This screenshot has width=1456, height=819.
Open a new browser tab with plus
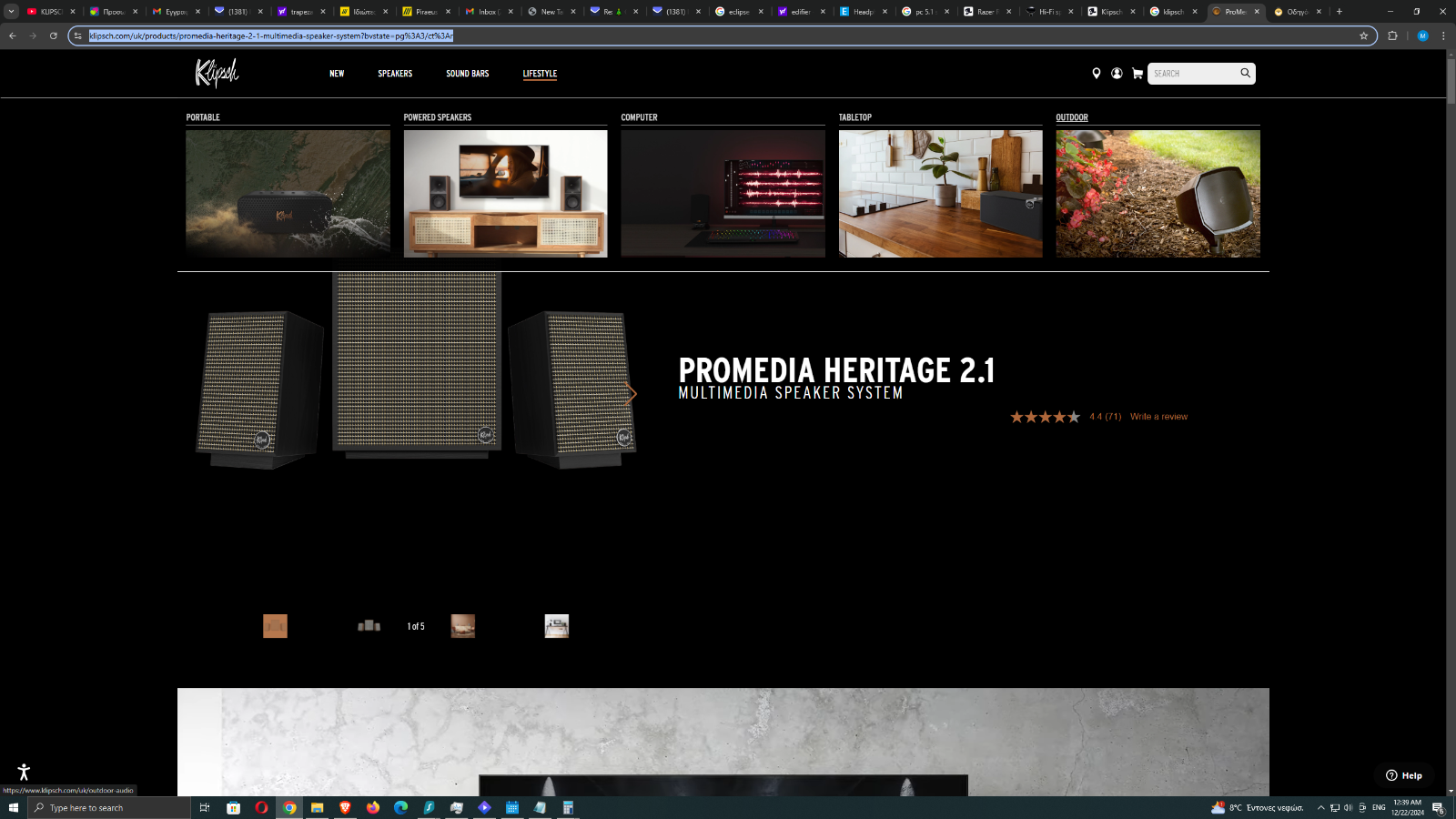pyautogui.click(x=1340, y=12)
